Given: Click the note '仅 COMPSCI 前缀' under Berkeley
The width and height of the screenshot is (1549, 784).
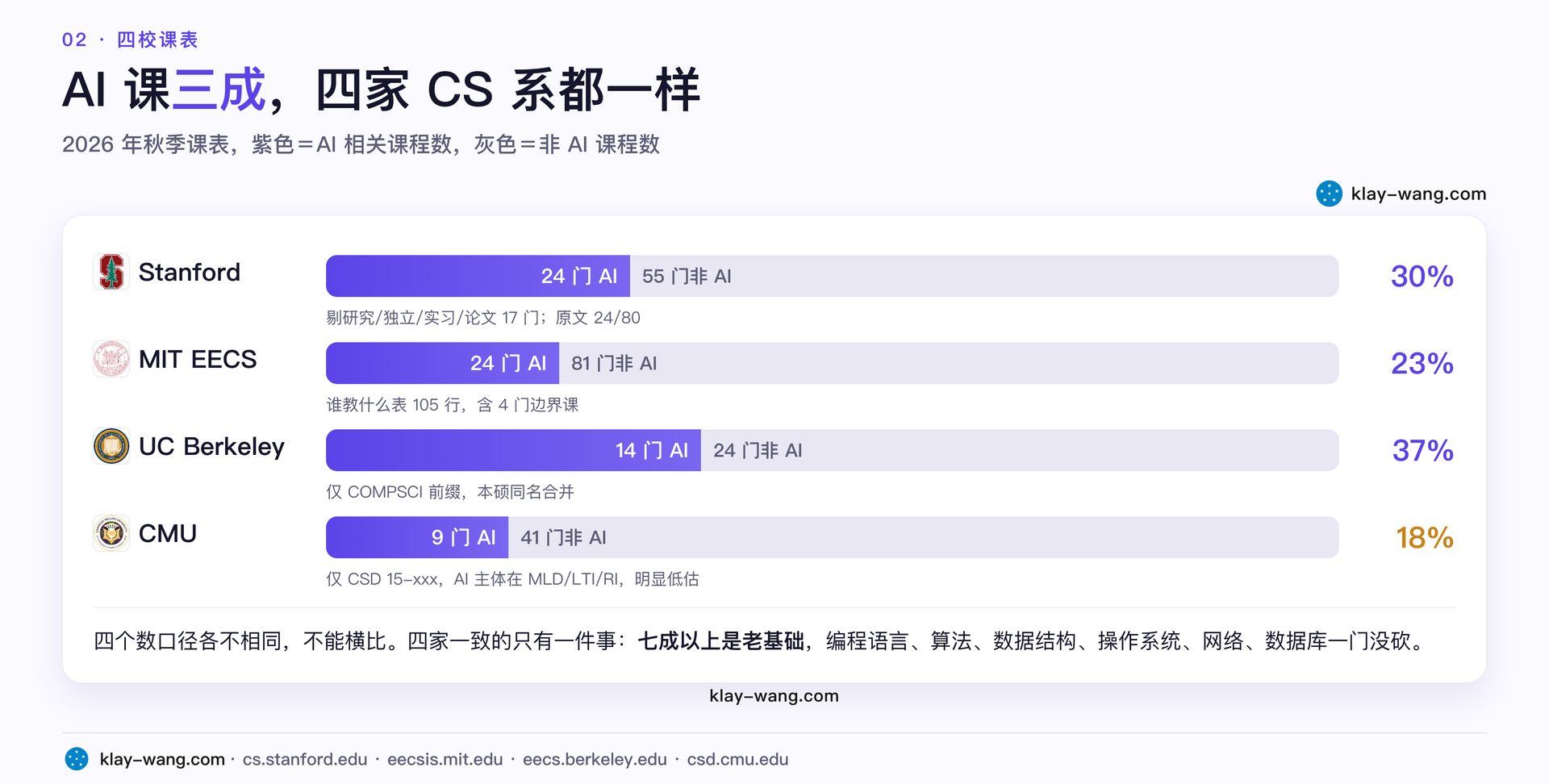Looking at the screenshot, I should coord(394,492).
